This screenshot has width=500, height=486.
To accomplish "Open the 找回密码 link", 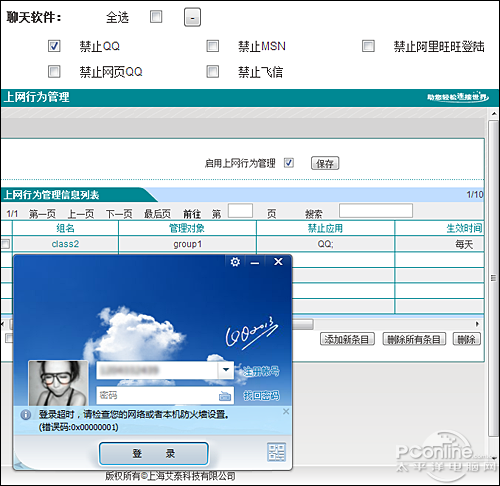I will coord(261,396).
